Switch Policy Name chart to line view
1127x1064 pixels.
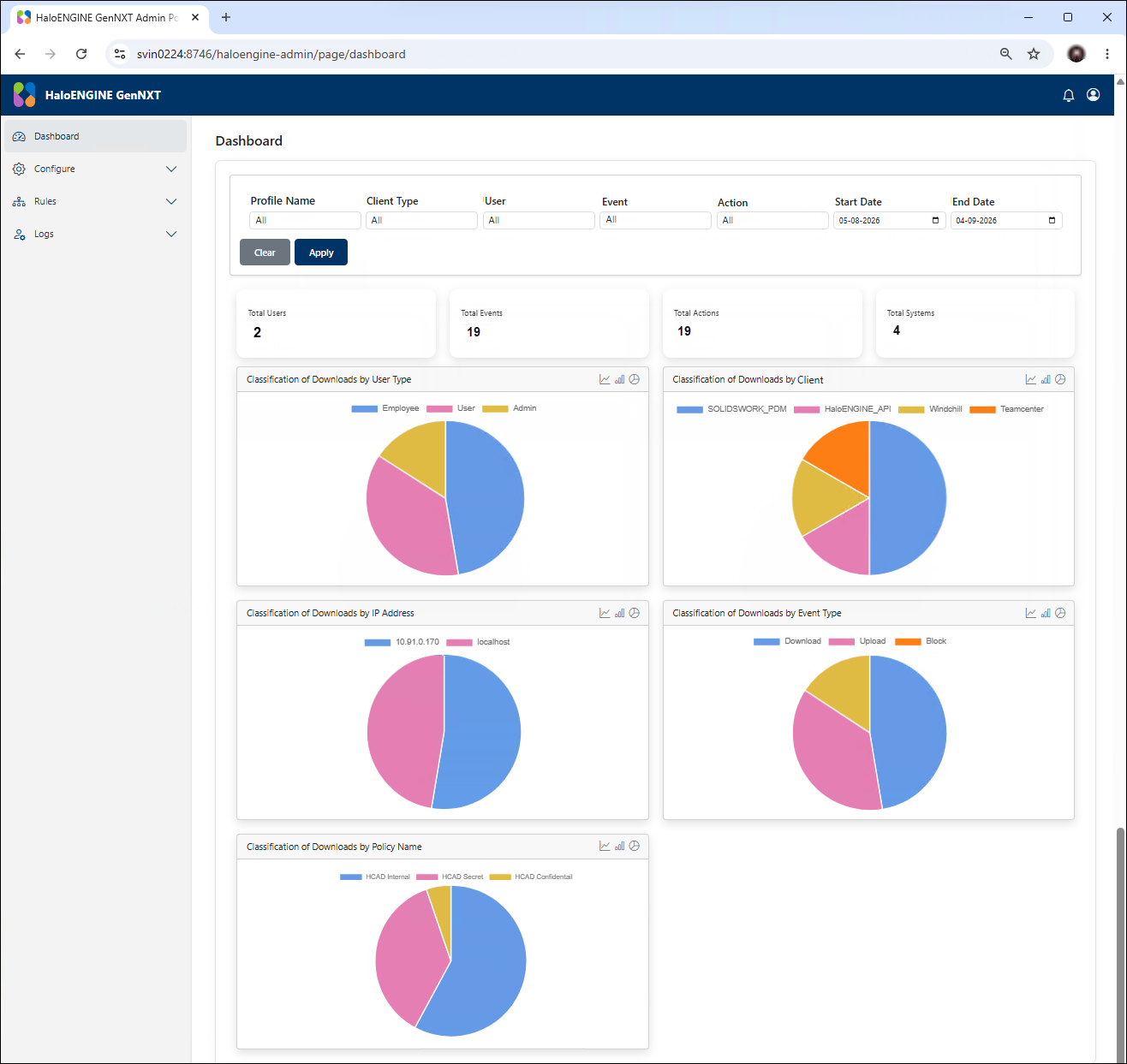point(605,846)
